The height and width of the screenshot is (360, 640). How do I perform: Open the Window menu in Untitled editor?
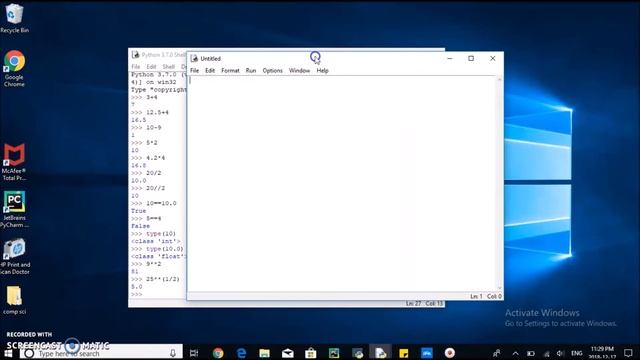299,71
